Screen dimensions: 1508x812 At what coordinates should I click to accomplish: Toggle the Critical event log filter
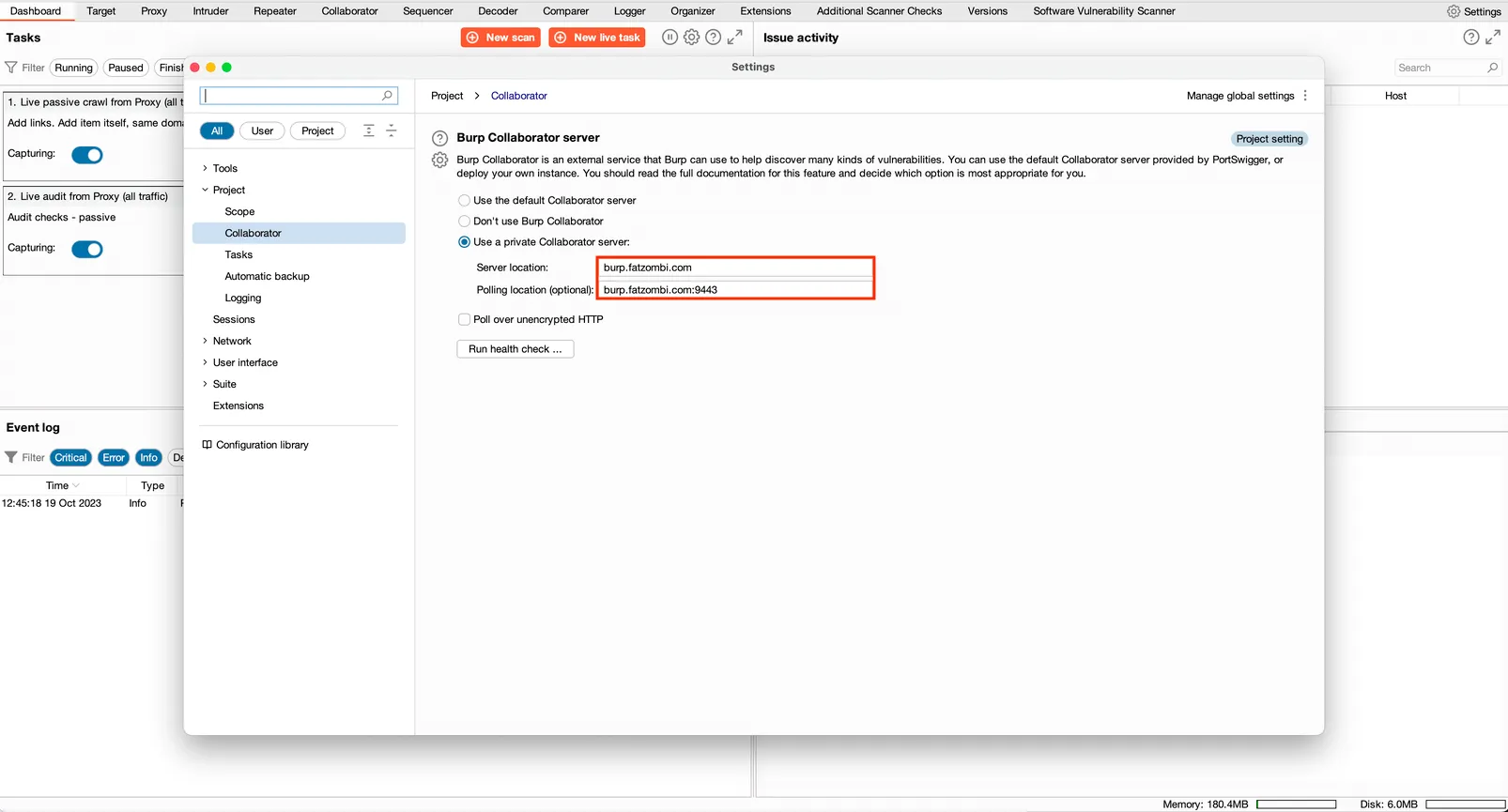coord(70,457)
